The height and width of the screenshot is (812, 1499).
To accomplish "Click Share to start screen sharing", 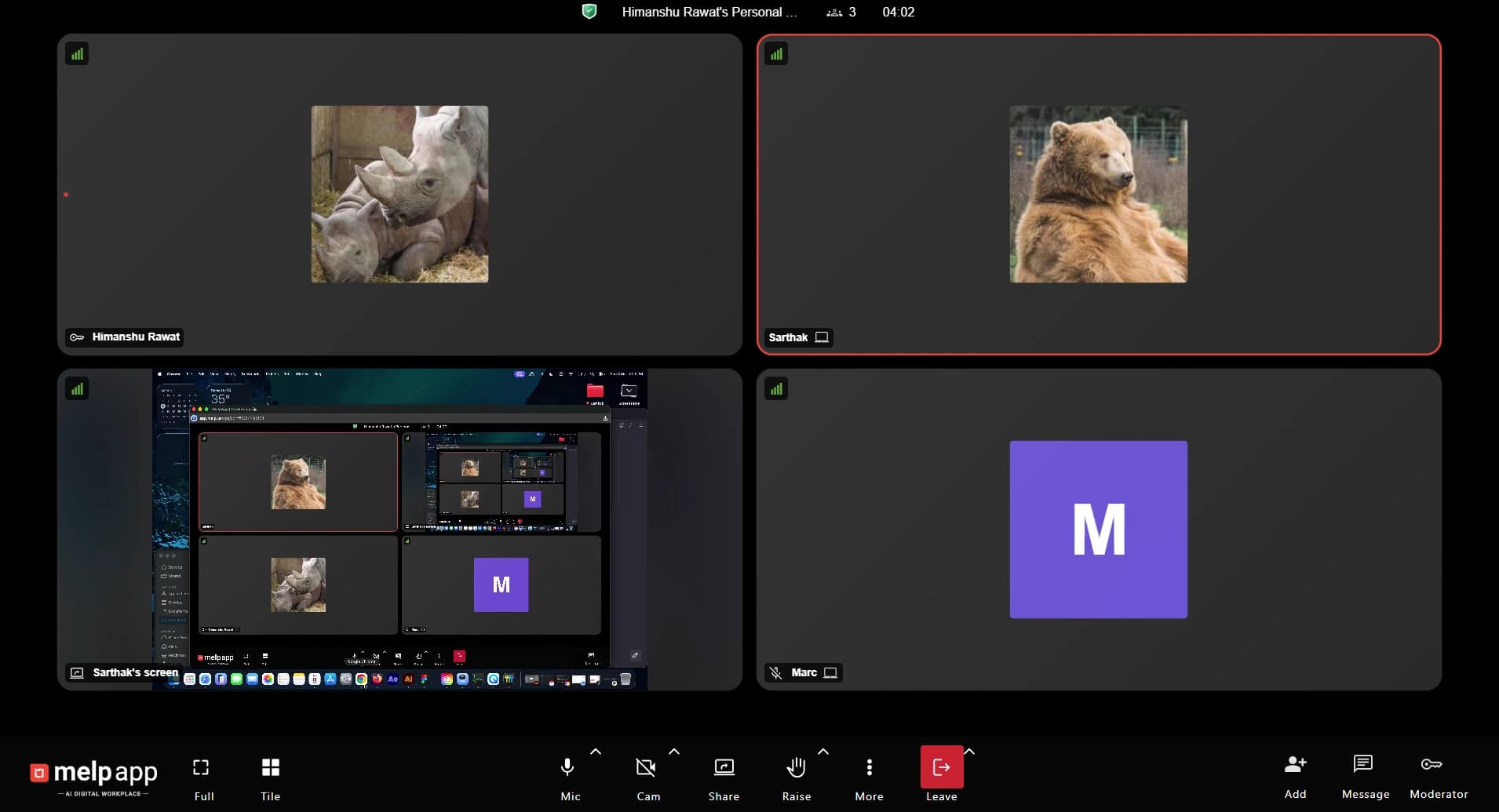I will 723,767.
